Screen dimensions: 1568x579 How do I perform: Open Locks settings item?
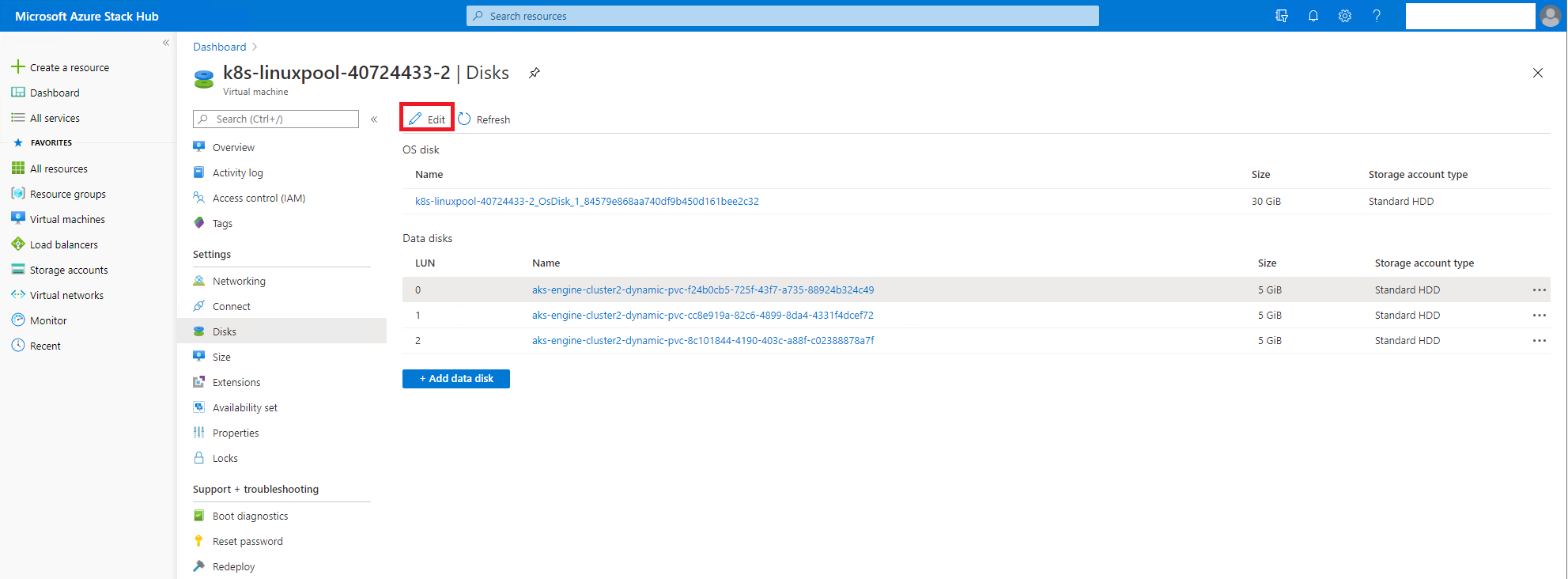[x=225, y=458]
